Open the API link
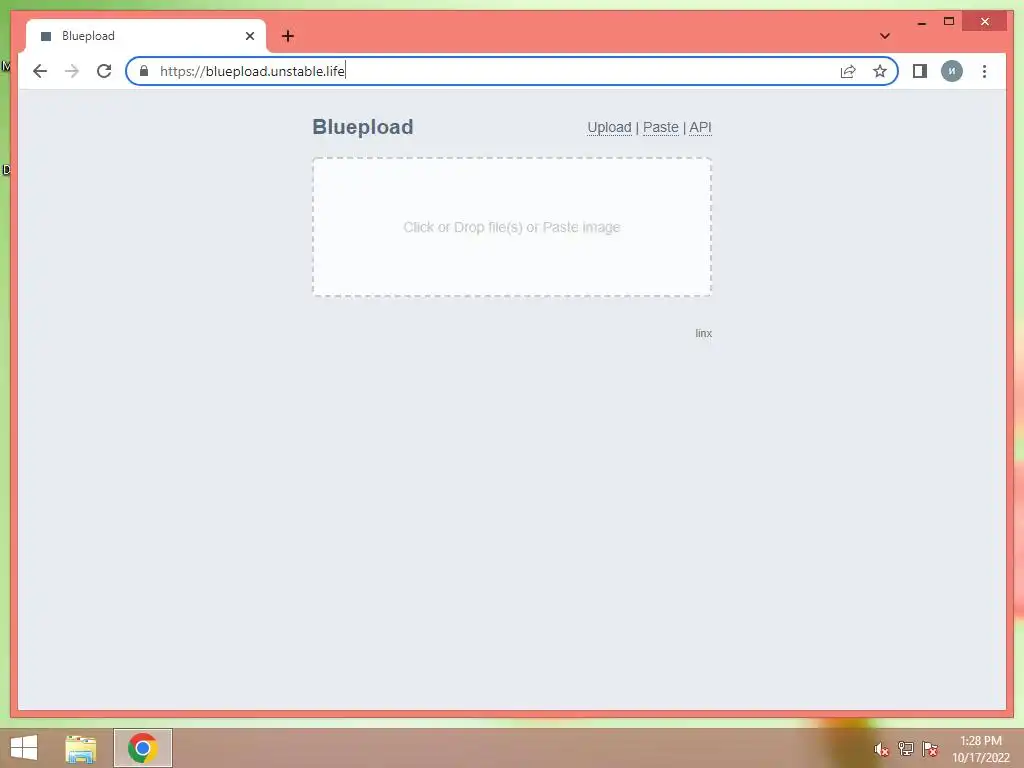Screen dimensions: 1024x768 (x=701, y=127)
